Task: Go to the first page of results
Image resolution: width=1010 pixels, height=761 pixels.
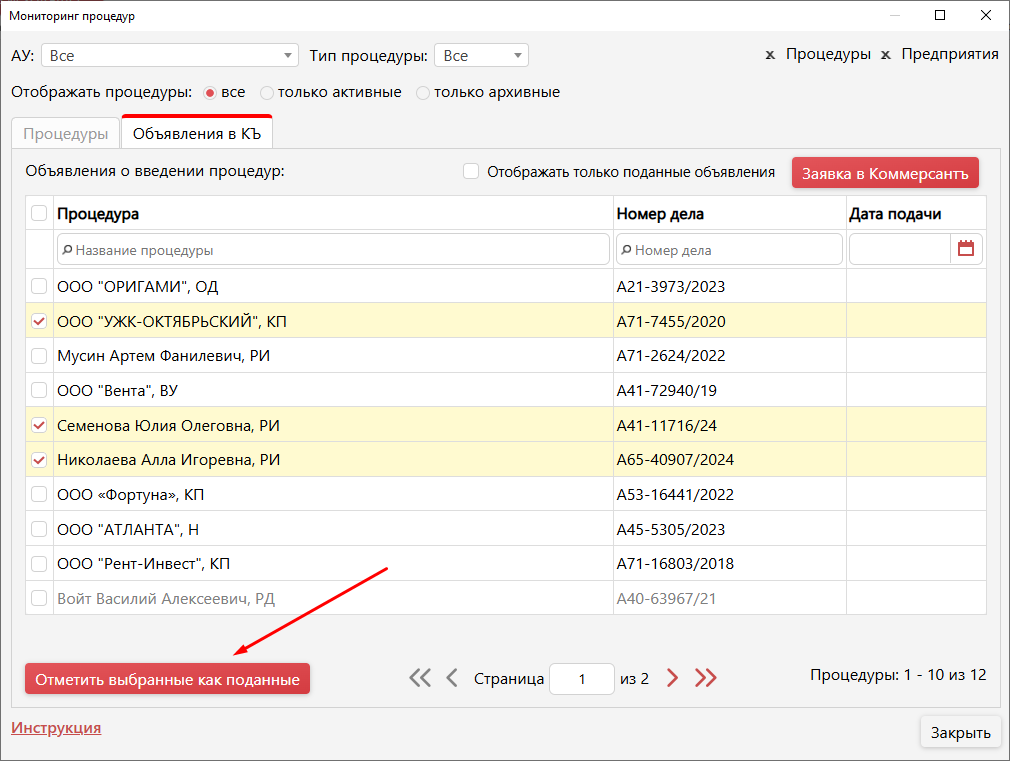Action: tap(420, 678)
